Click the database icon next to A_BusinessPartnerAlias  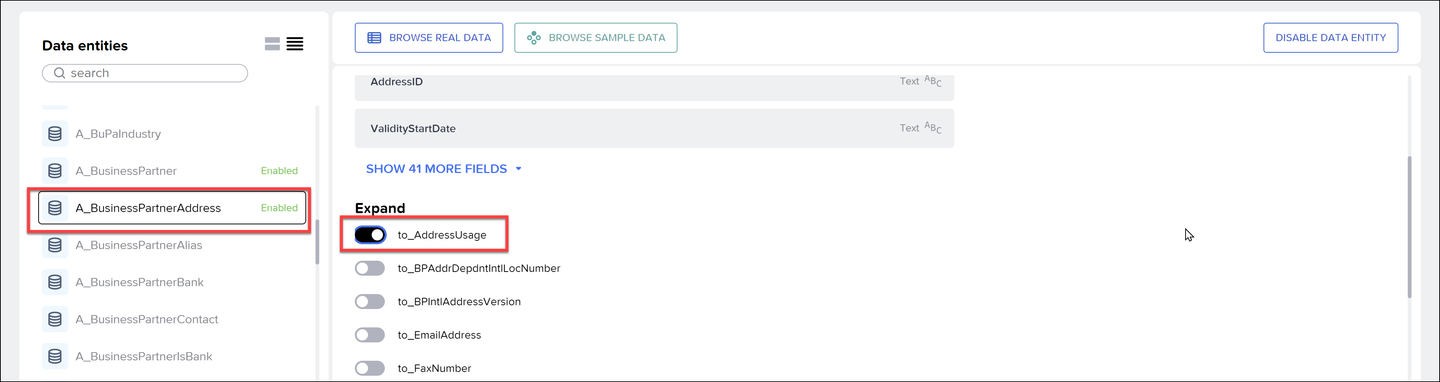pos(55,245)
